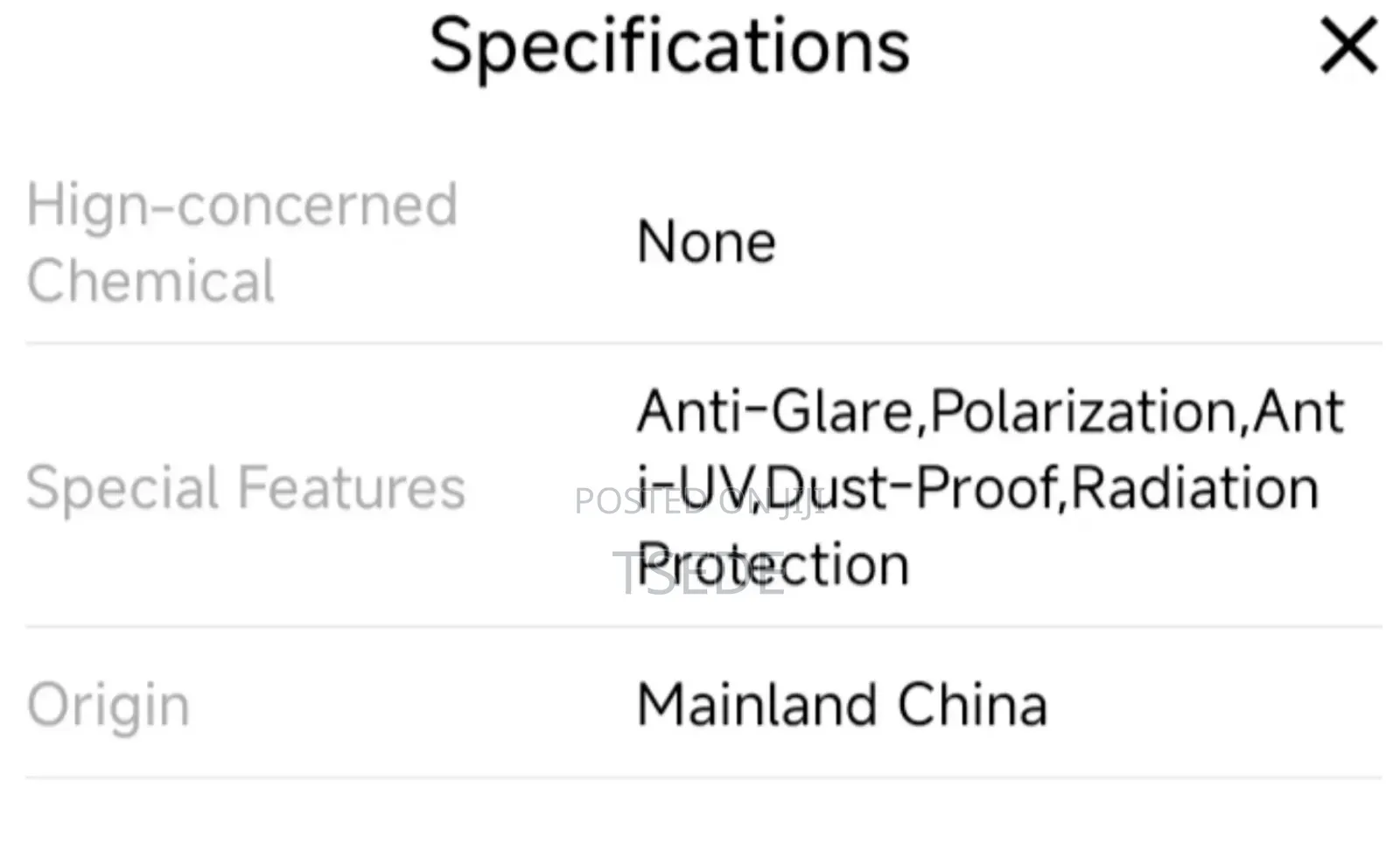Viewport: 1400px width, 865px height.
Task: Select the Anti-Glare feature text
Action: [774, 411]
